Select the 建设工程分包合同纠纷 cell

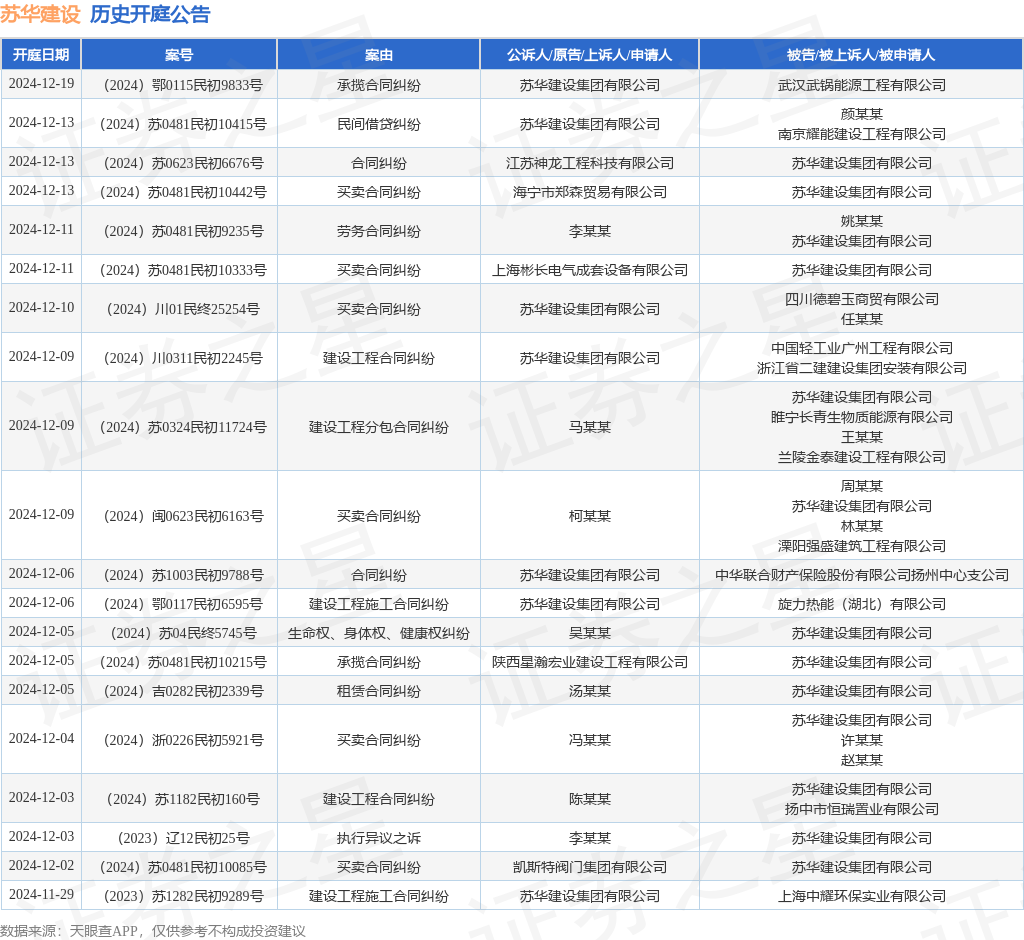379,427
